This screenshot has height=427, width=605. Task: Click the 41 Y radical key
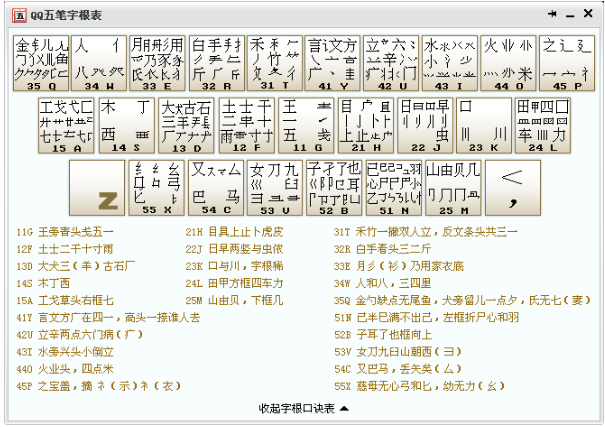(333, 63)
